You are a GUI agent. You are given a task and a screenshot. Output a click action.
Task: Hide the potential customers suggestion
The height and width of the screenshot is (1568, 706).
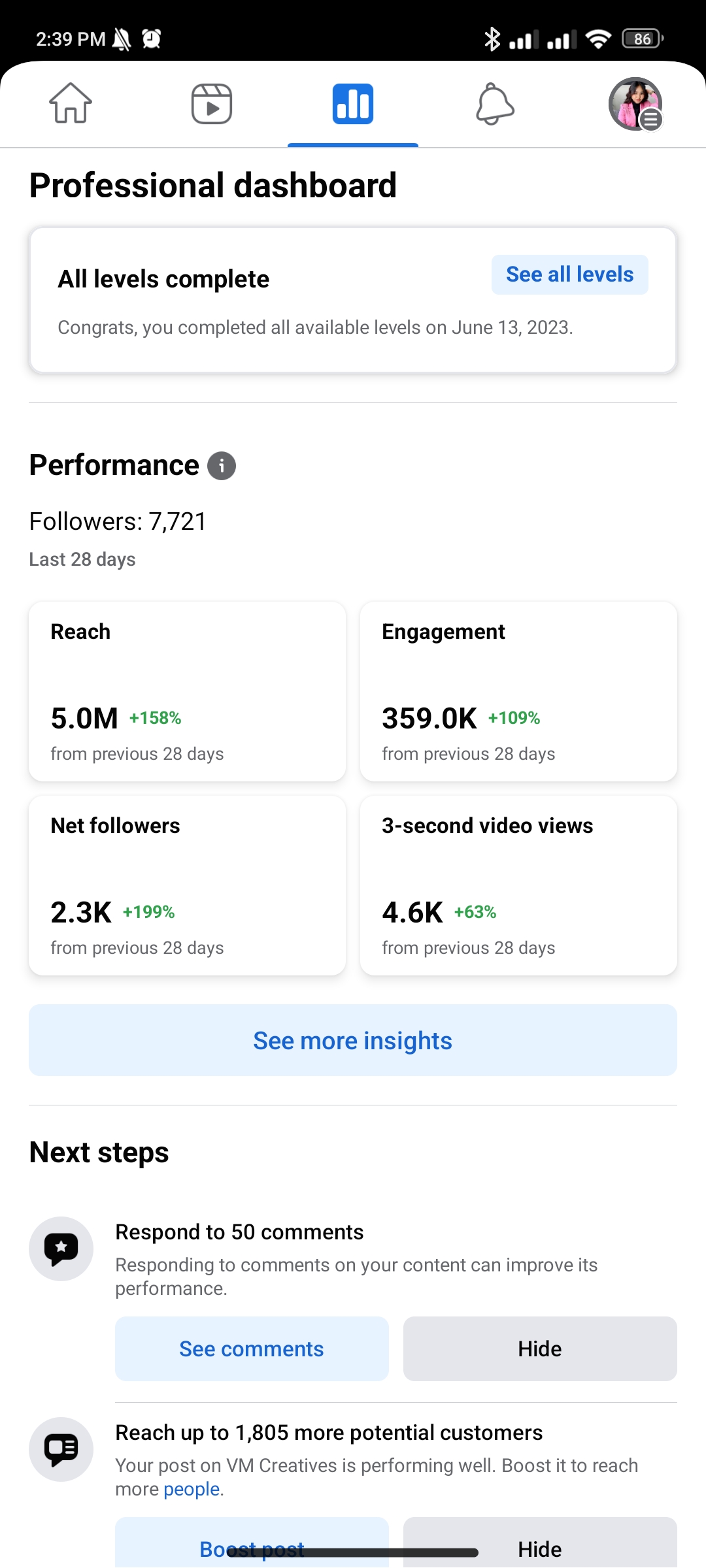tap(540, 1547)
